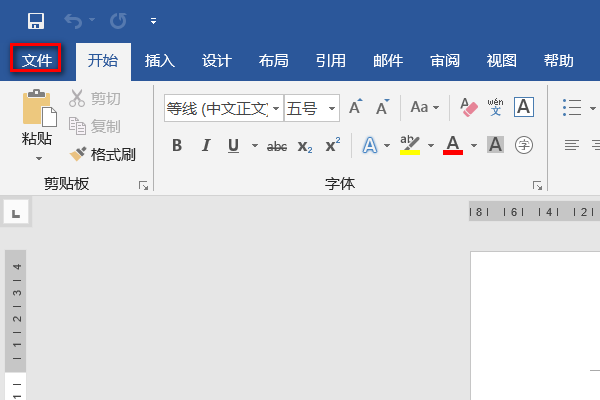Switch to the 设计 (Design) tab
600x400 pixels.
tap(217, 60)
